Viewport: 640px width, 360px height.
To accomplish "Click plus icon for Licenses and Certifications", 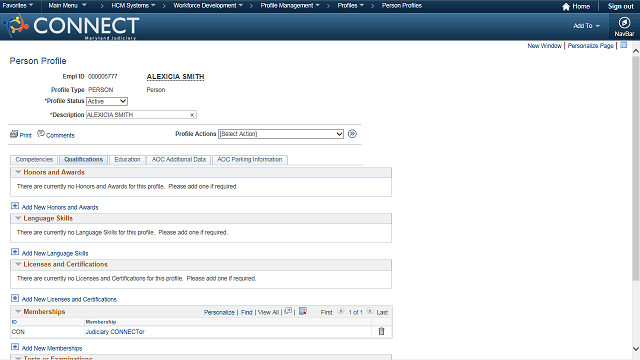I will coord(15,298).
